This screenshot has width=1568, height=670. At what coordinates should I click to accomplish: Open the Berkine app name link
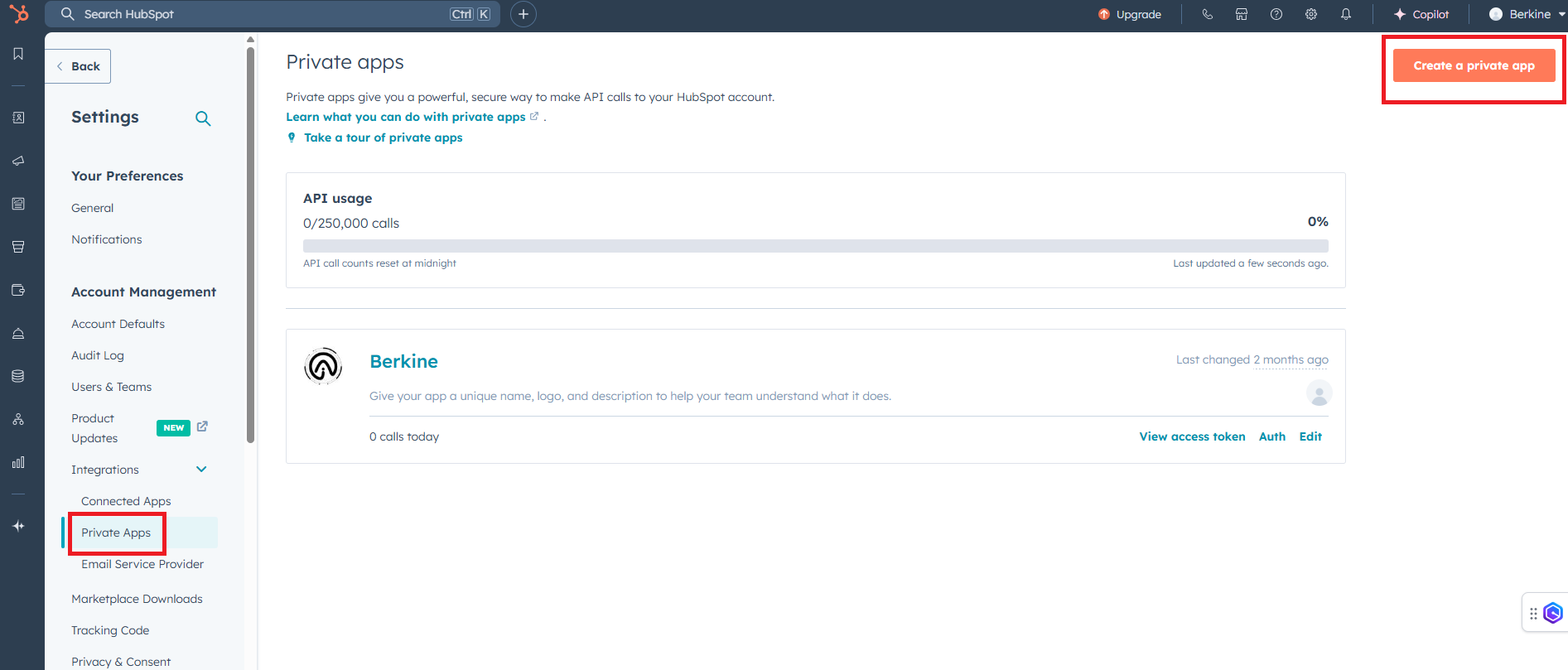[403, 361]
